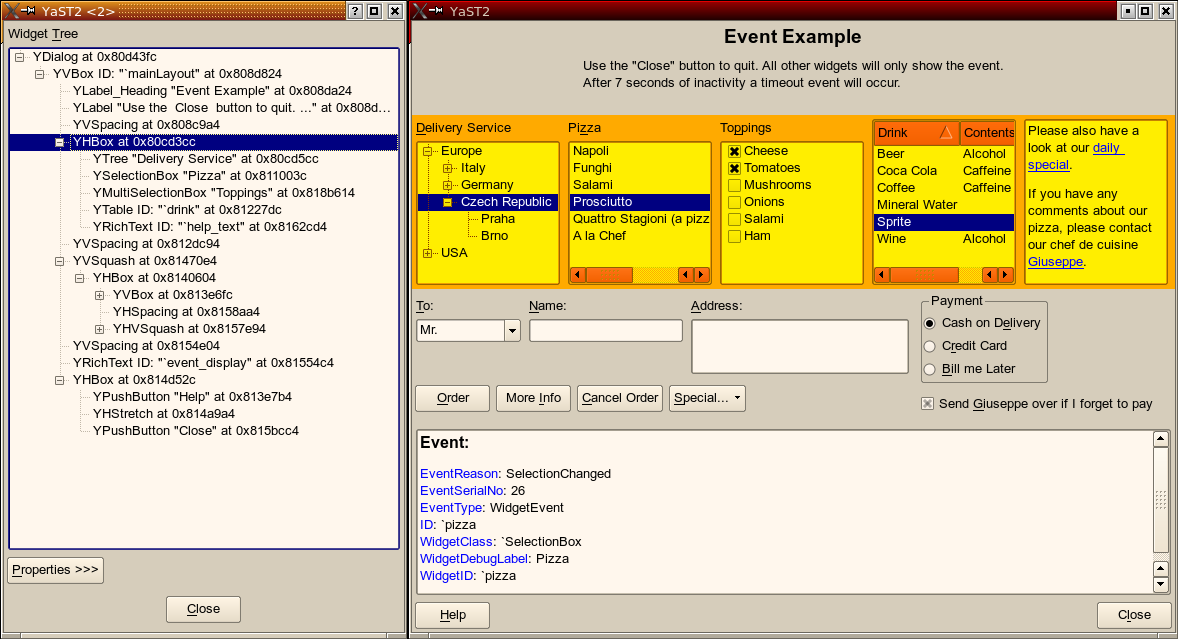Choose Bill me Later payment

pos(930,369)
